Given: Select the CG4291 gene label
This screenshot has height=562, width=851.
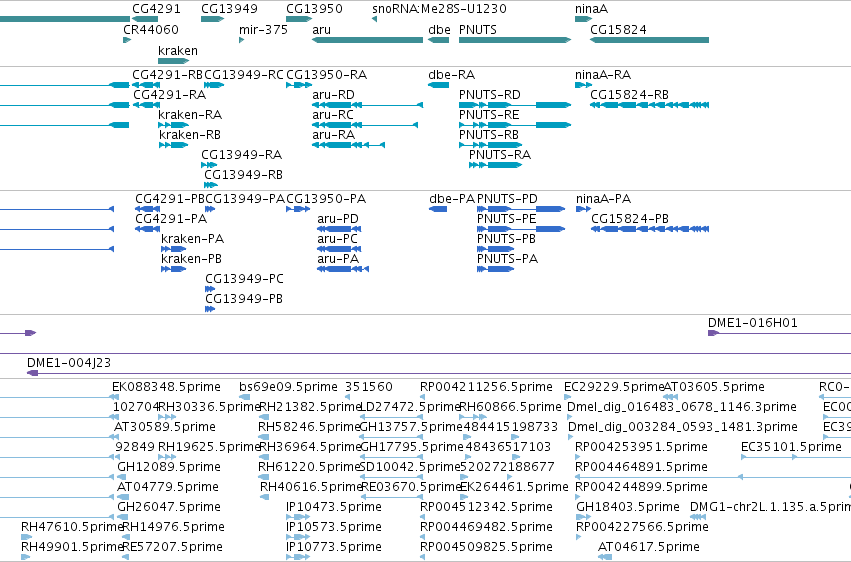Looking at the screenshot, I should click(156, 9).
